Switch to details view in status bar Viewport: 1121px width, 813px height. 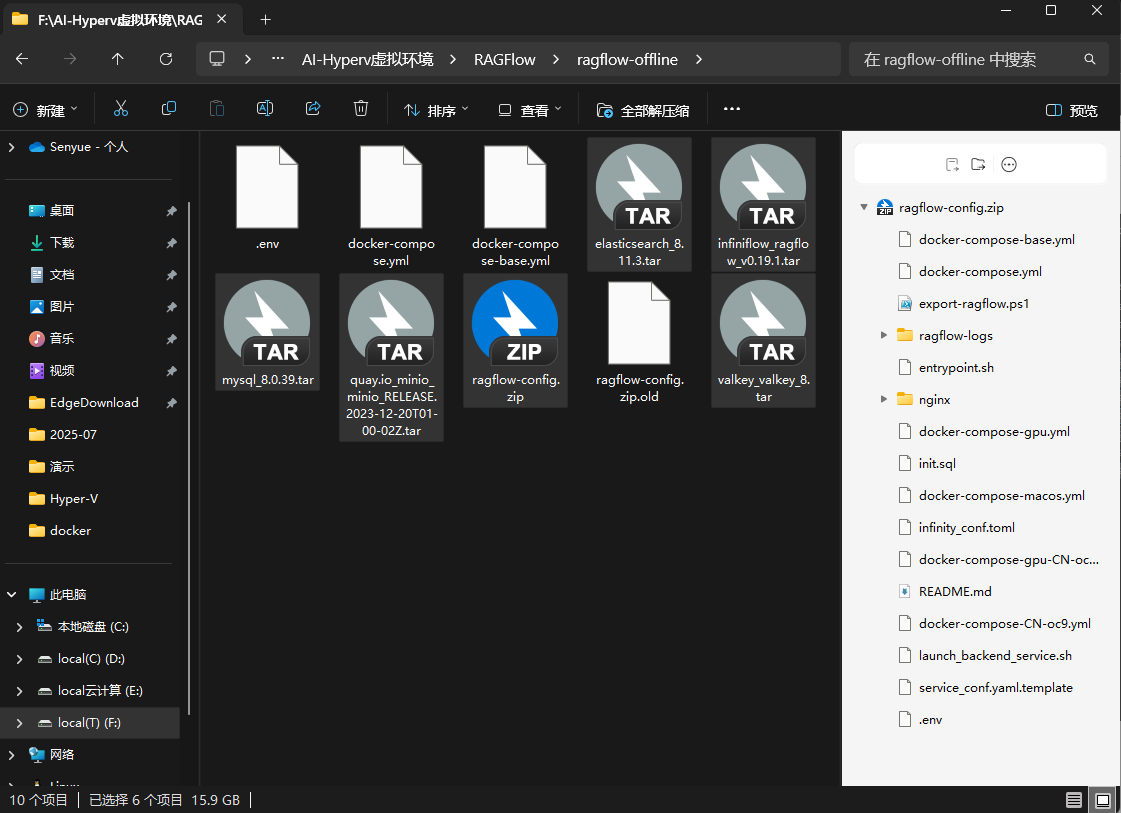point(1074,799)
